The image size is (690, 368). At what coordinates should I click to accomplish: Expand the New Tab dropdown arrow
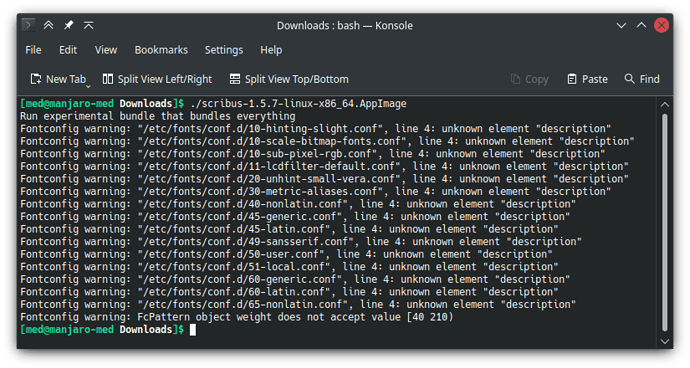coord(88,86)
